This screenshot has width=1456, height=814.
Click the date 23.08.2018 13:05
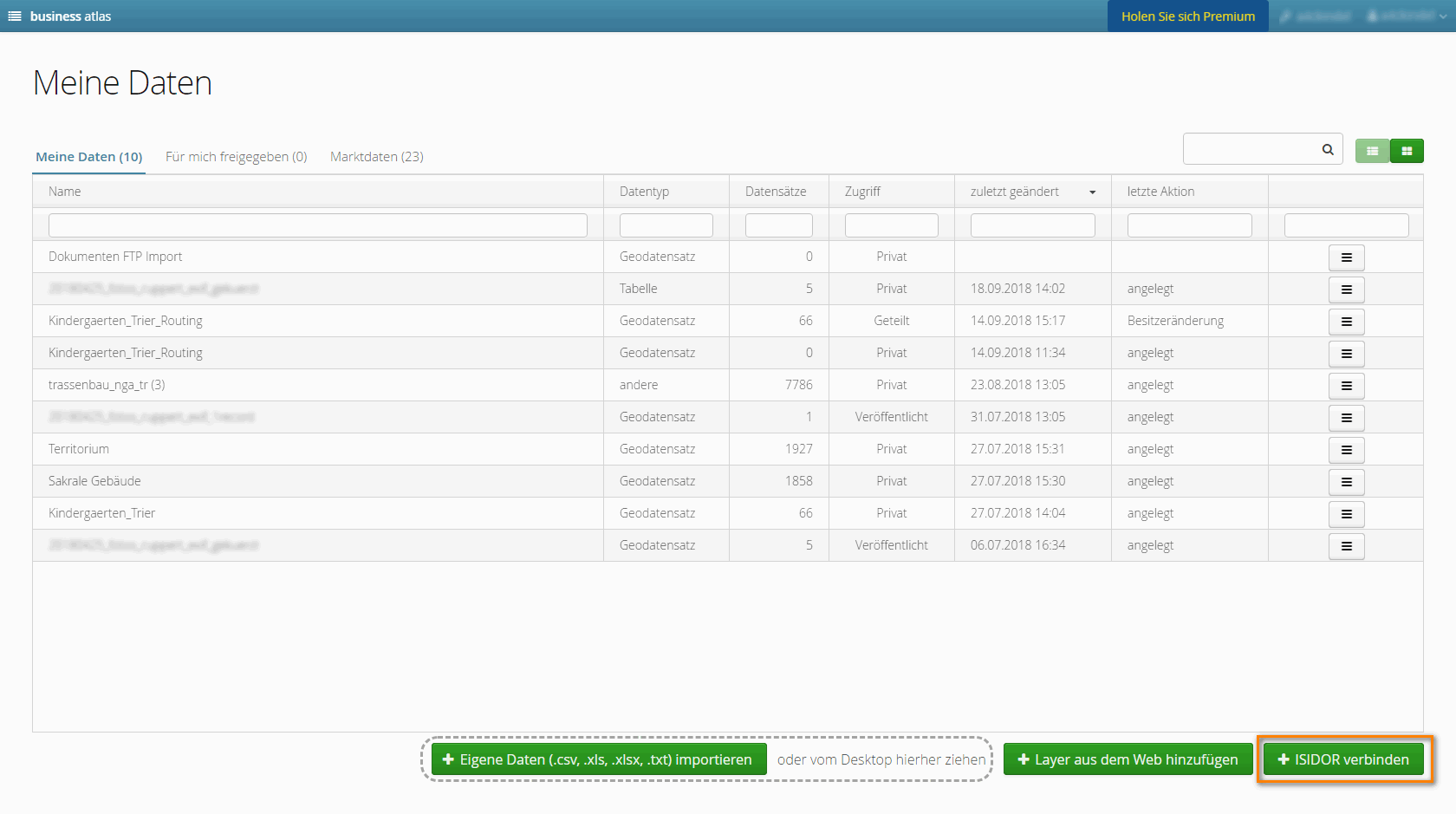click(x=1017, y=385)
